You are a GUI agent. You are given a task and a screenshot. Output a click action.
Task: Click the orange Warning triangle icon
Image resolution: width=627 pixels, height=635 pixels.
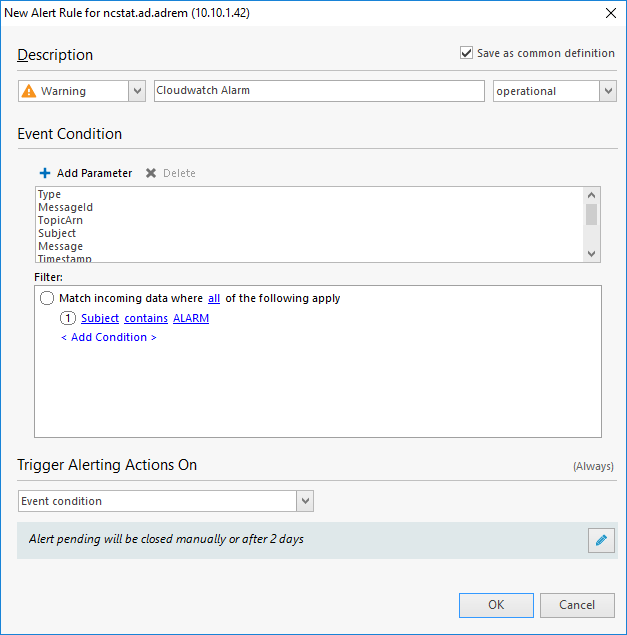(29, 91)
